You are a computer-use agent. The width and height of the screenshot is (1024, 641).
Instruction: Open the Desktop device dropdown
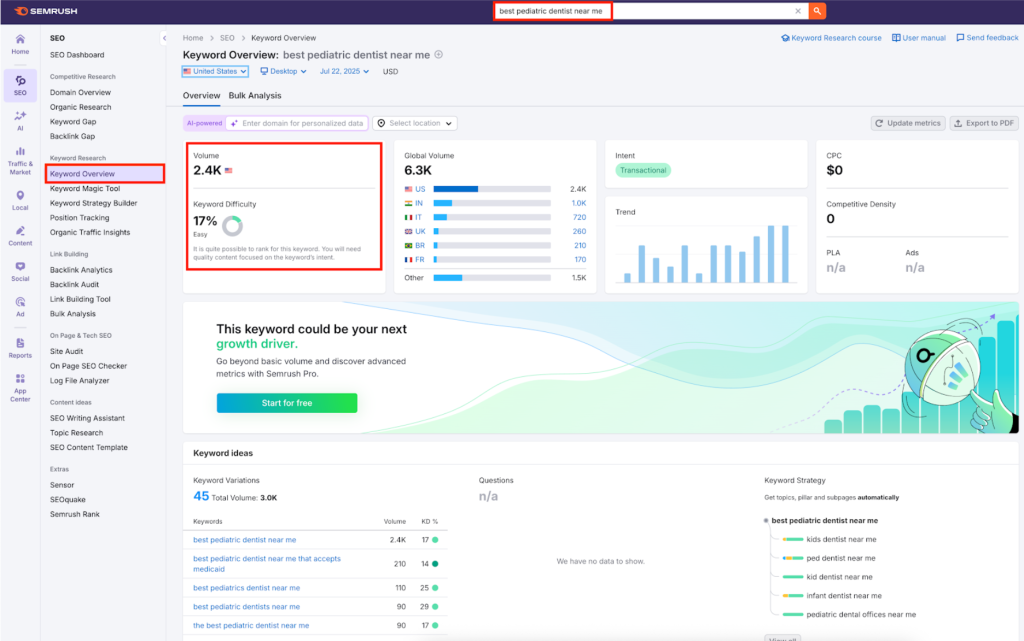[x=283, y=71]
